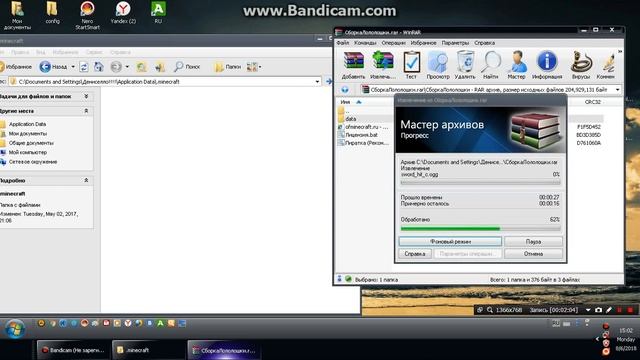The width and height of the screenshot is (640, 360).
Task: Click the taskbar clock showing 15:02
Action: coord(625,331)
